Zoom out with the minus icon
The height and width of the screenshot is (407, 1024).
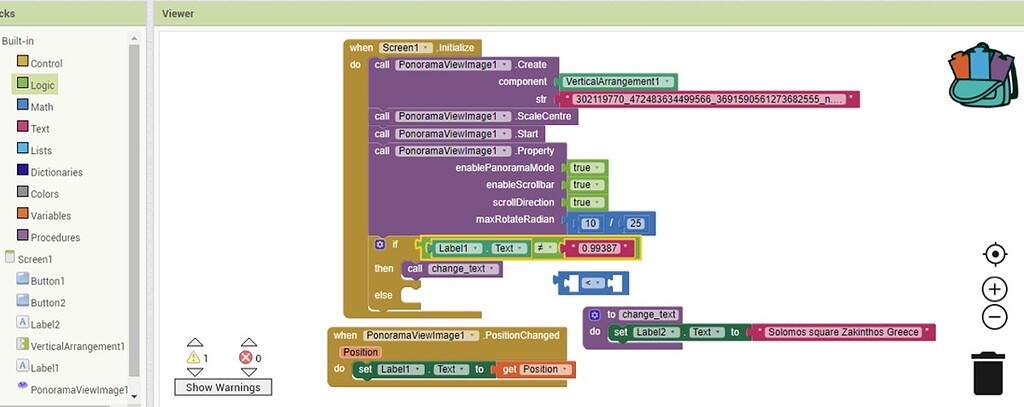(994, 318)
